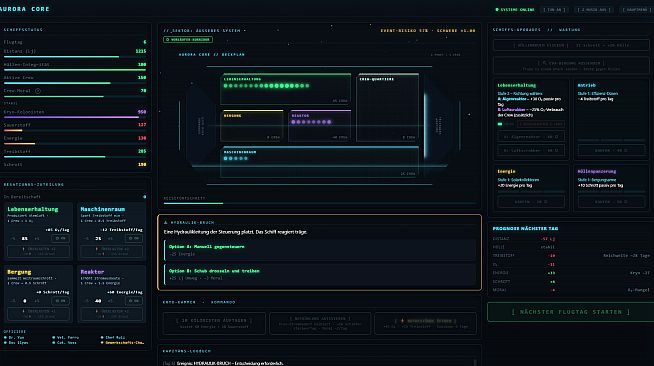Click the Hülle flicken button under Schiffs-Upgrades

(x=571, y=45)
